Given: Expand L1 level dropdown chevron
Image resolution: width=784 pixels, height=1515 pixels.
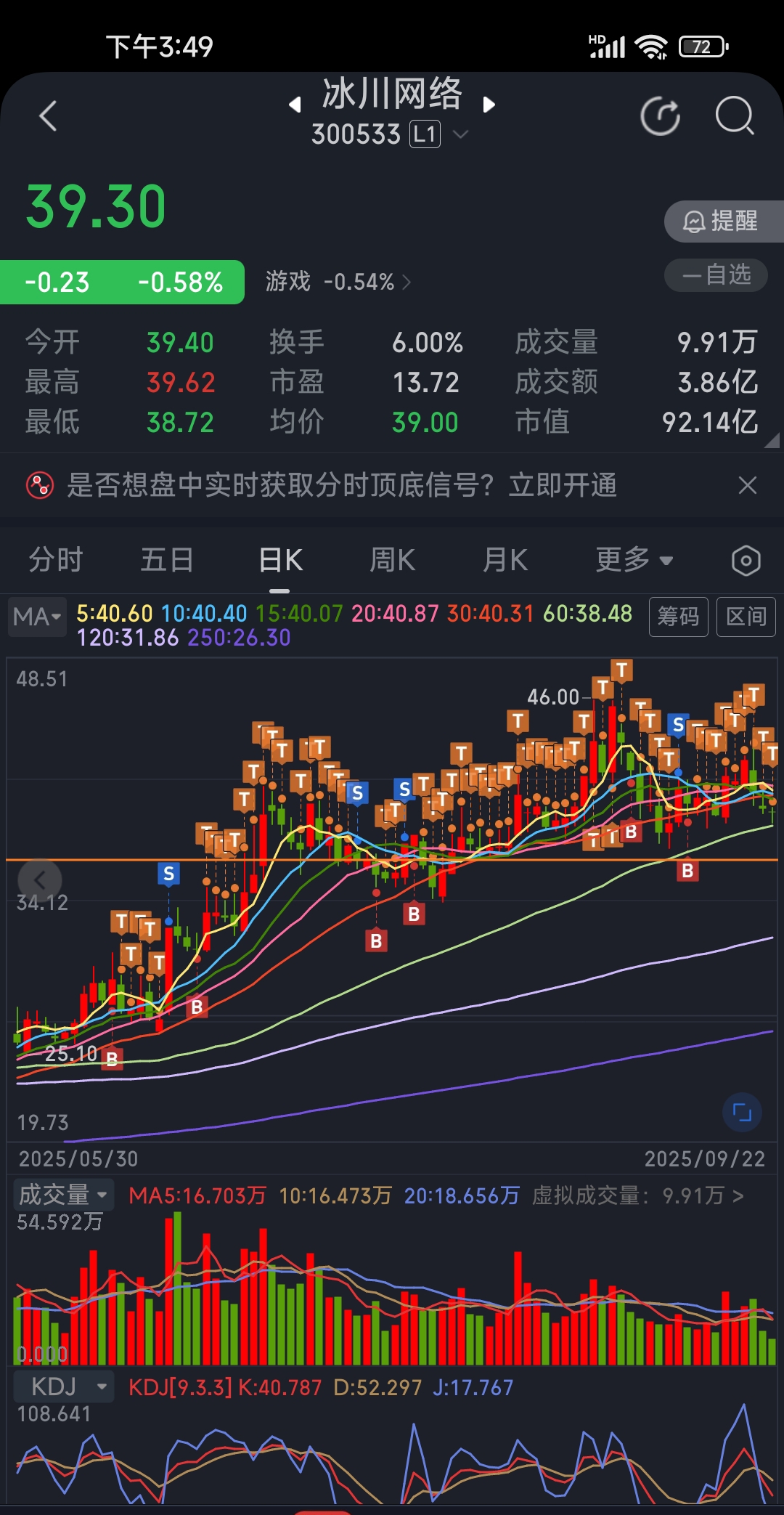Looking at the screenshot, I should pos(460,134).
